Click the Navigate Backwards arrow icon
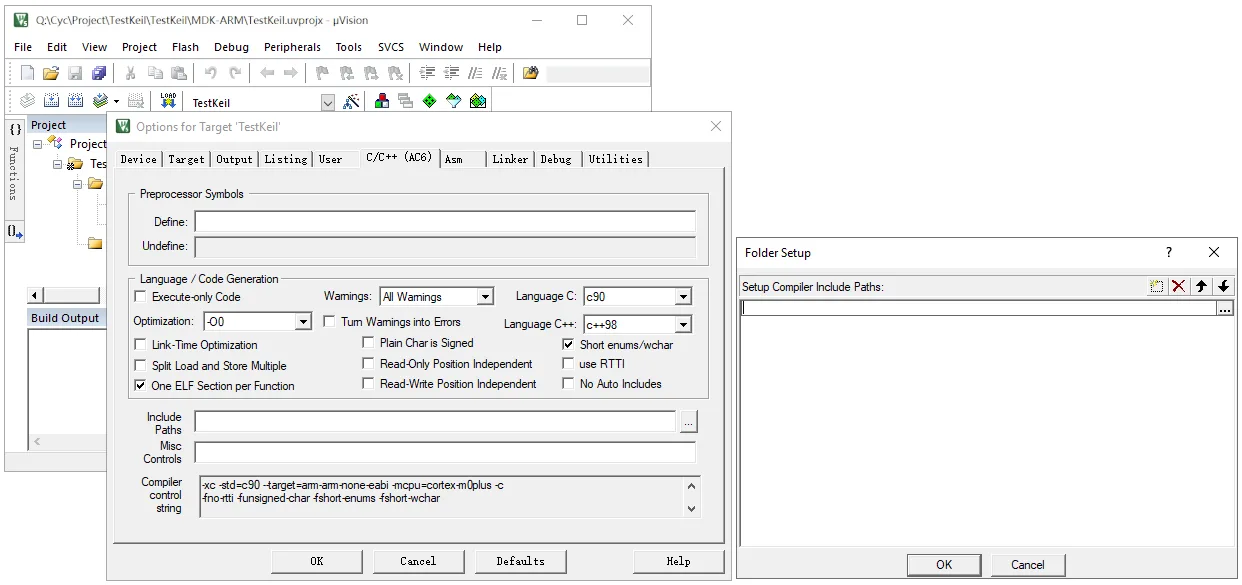This screenshot has width=1242, height=585. point(267,73)
